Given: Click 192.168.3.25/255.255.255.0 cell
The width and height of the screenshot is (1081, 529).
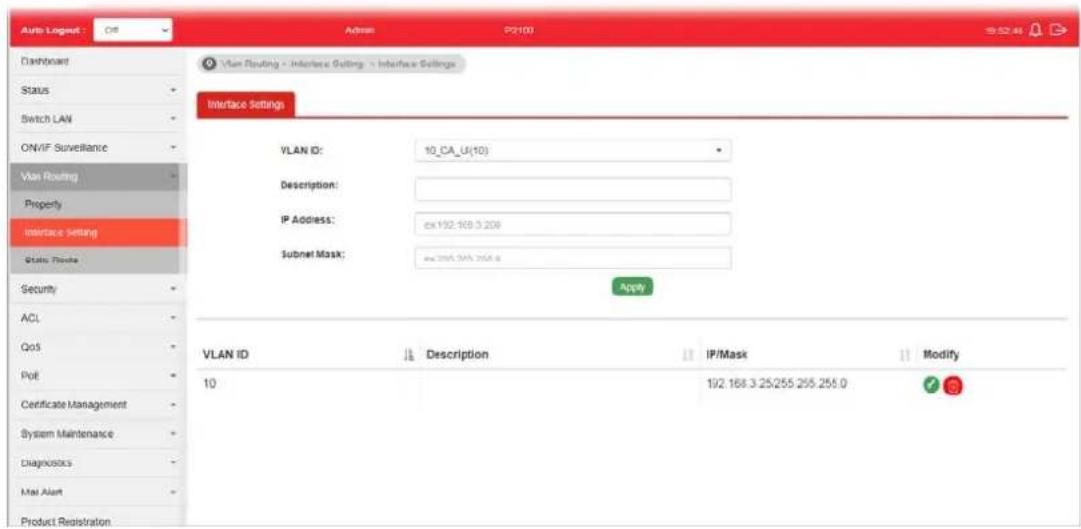Looking at the screenshot, I should pos(777,383).
